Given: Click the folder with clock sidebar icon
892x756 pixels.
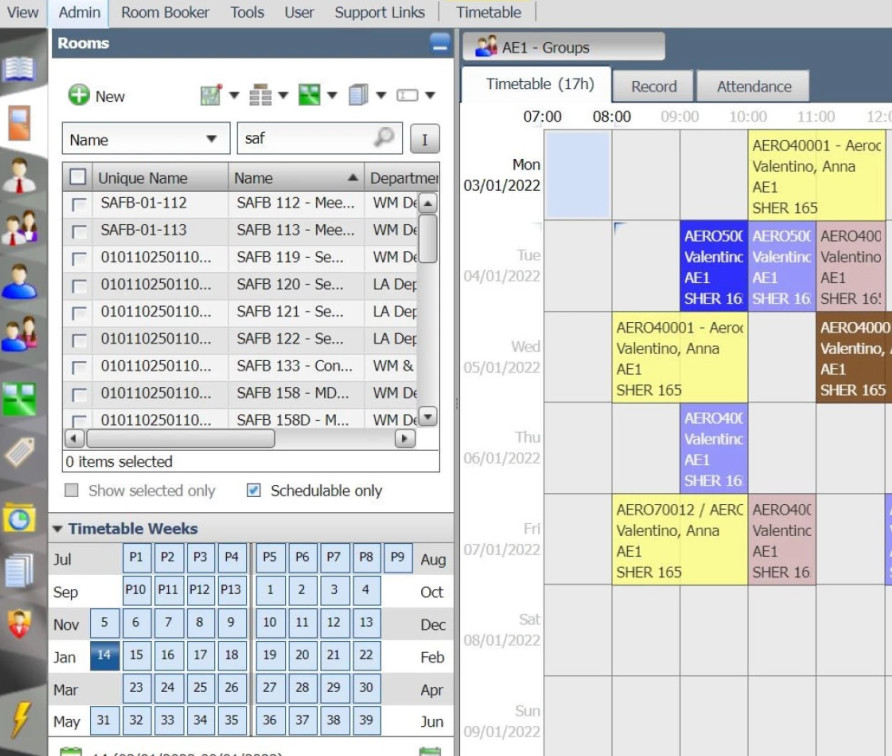Looking at the screenshot, I should [x=19, y=517].
